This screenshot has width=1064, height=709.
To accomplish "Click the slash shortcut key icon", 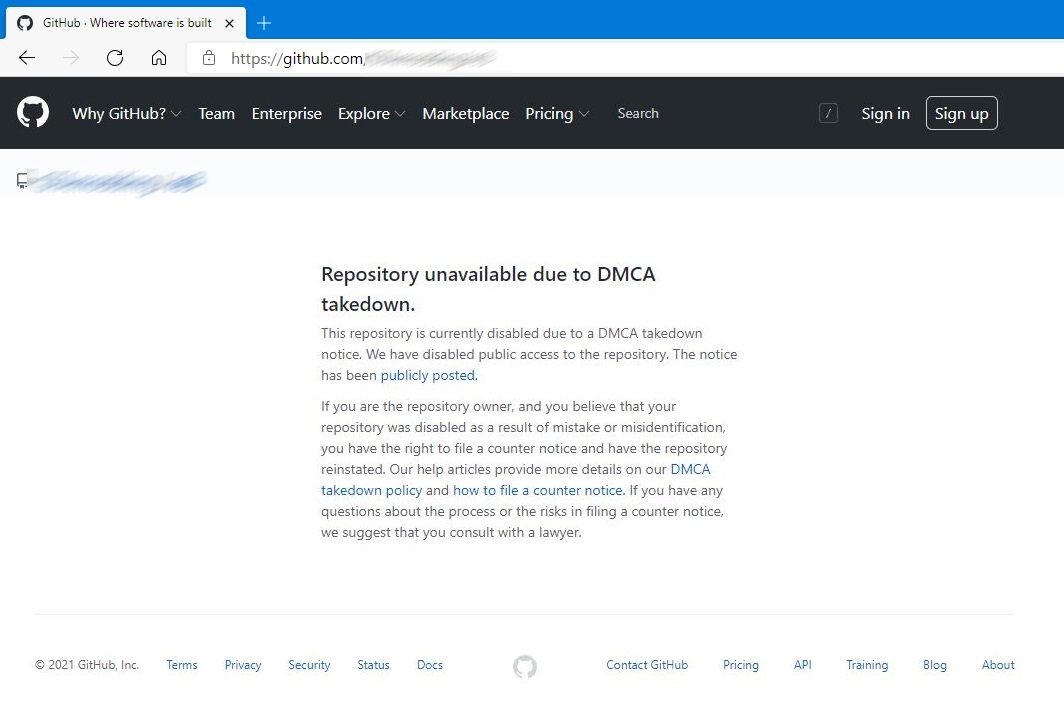I will [828, 114].
